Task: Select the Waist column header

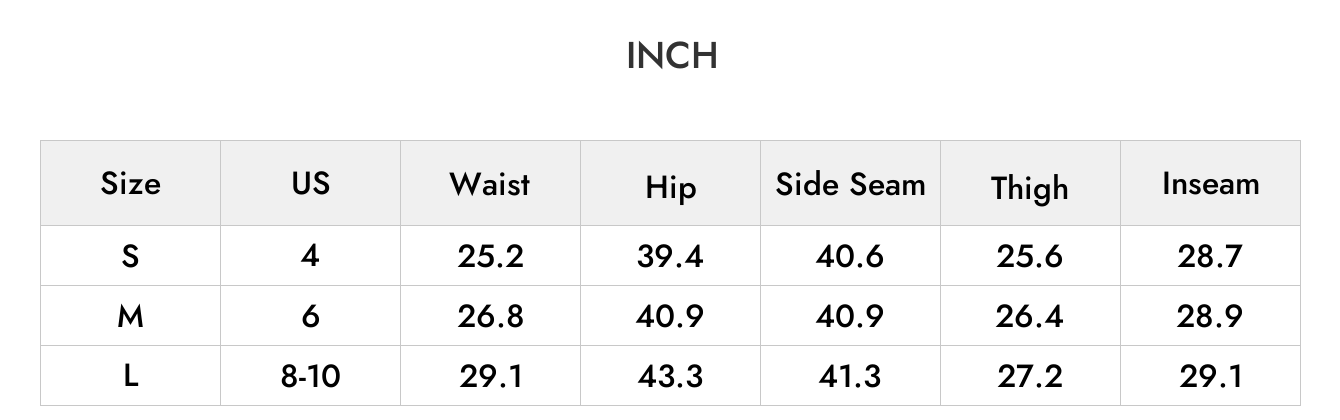Action: tap(490, 184)
